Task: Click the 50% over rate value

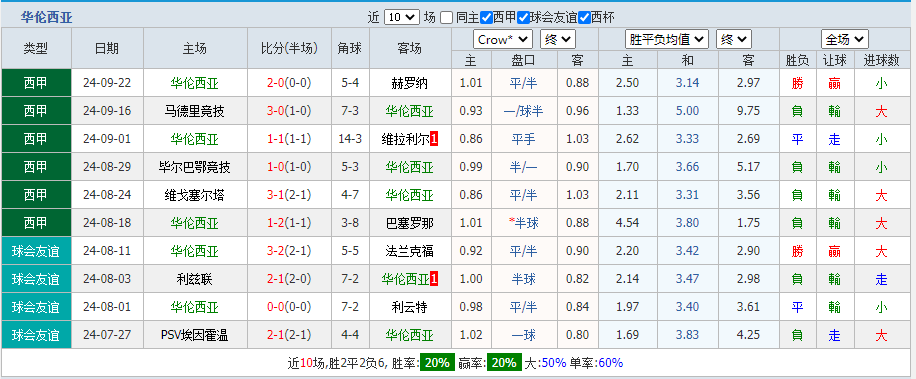Action: click(x=553, y=363)
